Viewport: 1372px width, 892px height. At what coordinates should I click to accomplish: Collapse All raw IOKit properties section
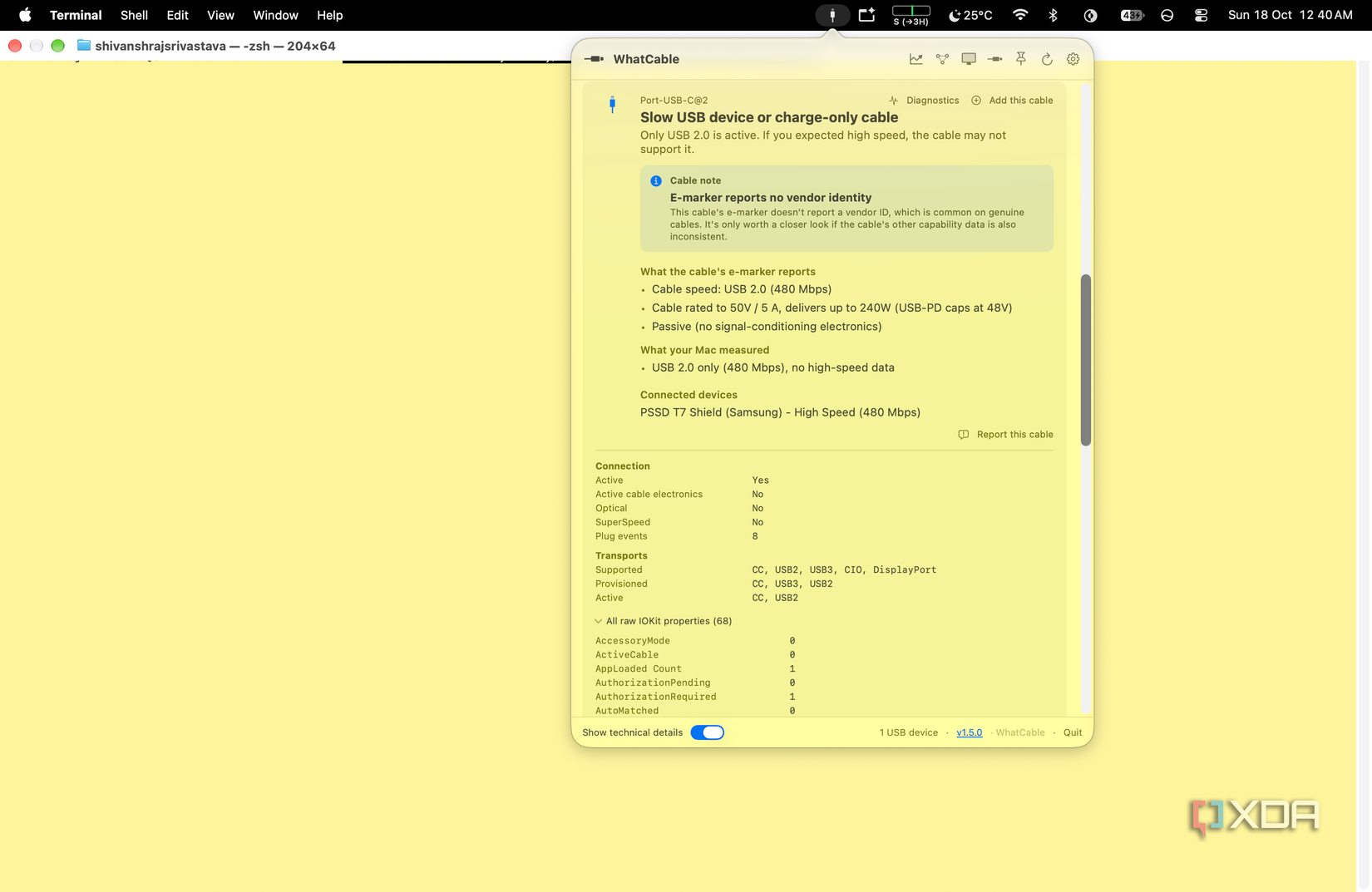(664, 621)
